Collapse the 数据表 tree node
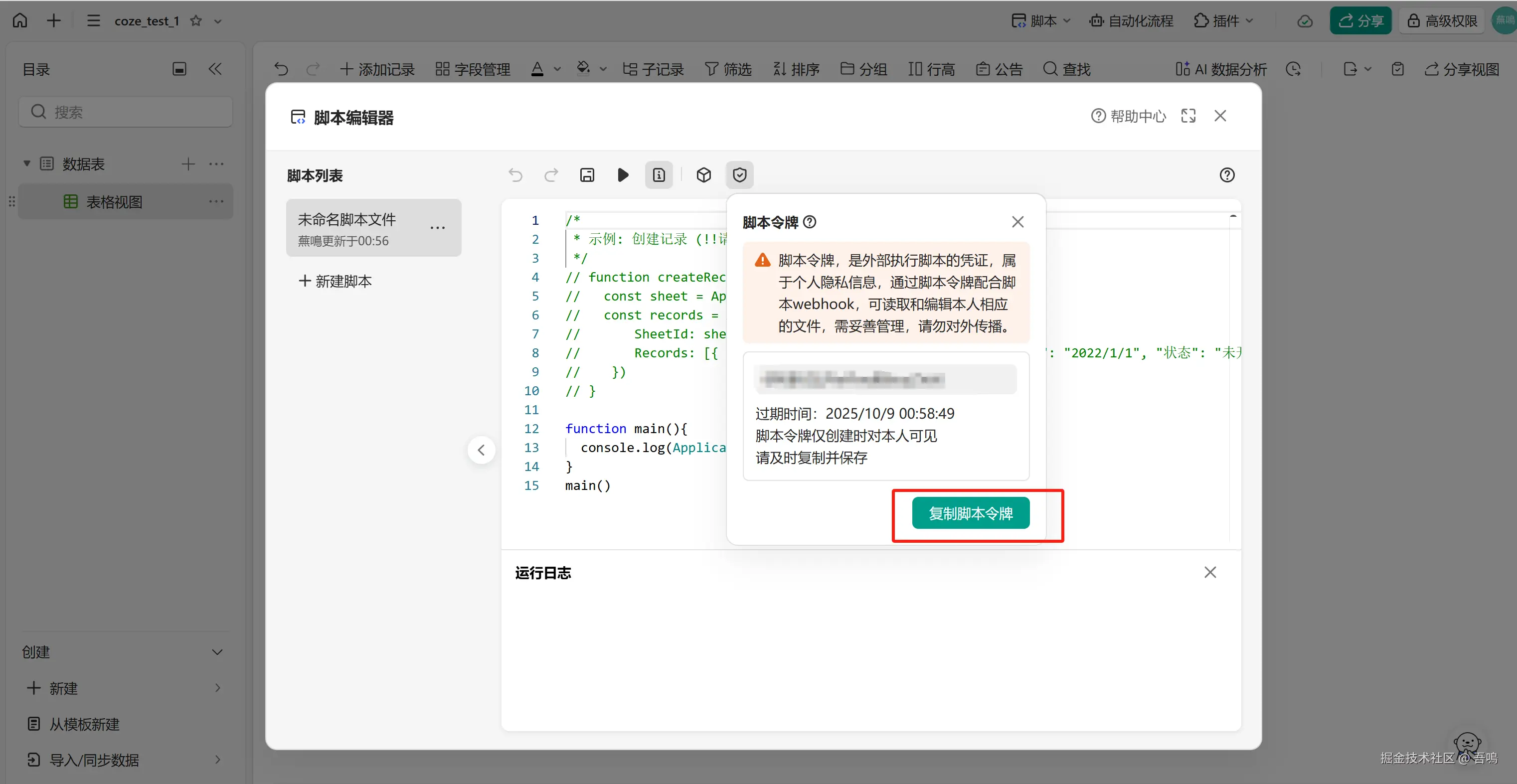 [26, 163]
